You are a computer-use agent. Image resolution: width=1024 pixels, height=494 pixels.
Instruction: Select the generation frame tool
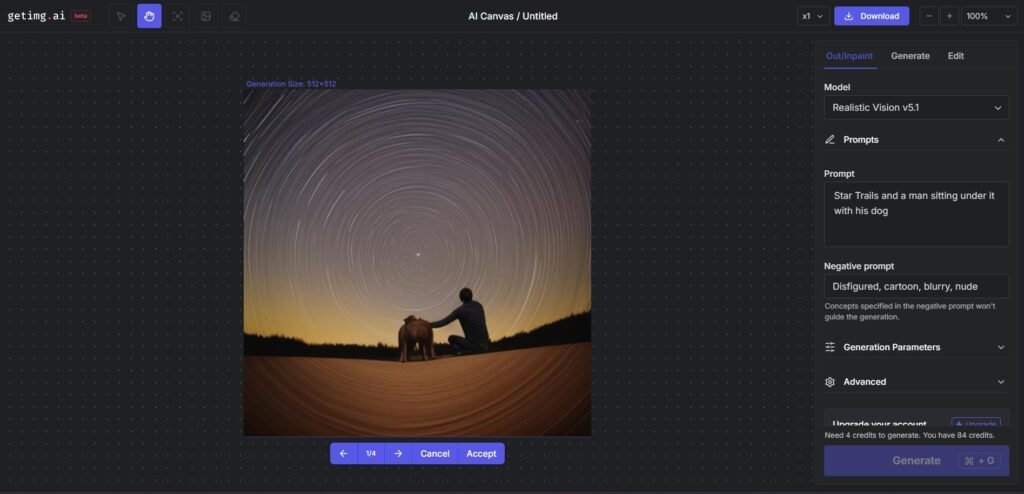pyautogui.click(x=177, y=16)
